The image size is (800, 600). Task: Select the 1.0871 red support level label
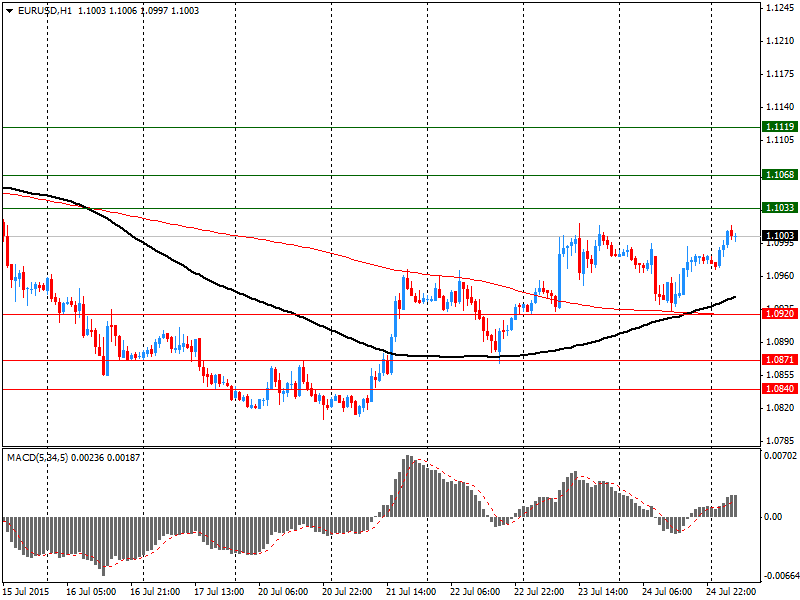pyautogui.click(x=780, y=360)
